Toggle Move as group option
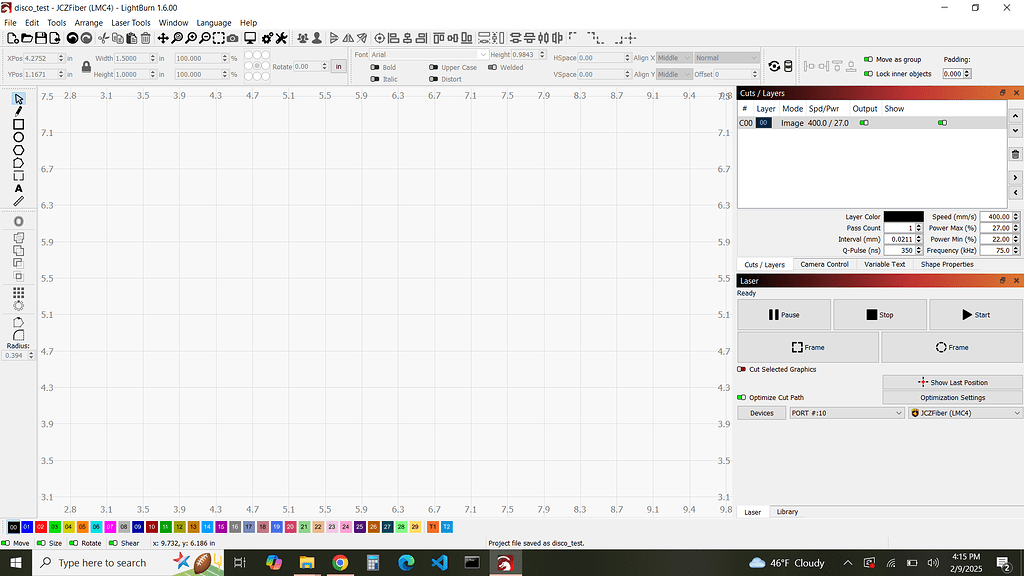The width and height of the screenshot is (1024, 576). pyautogui.click(x=868, y=59)
